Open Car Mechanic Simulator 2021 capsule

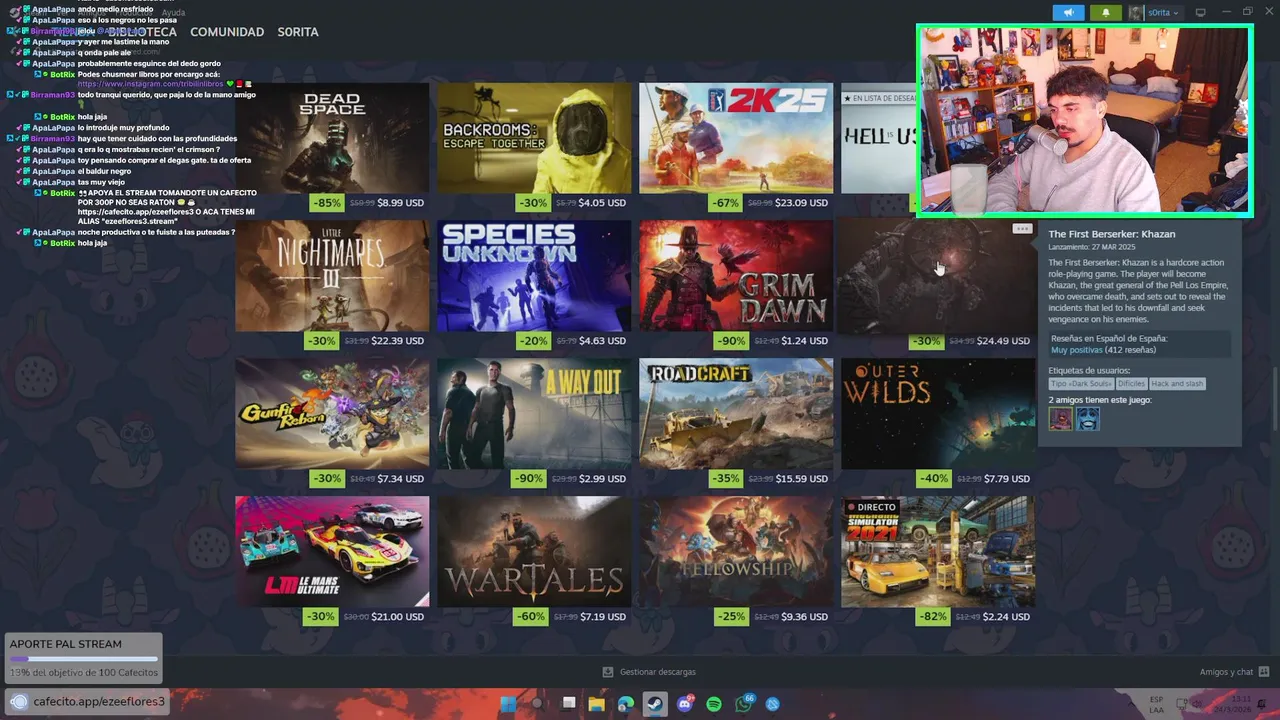click(x=938, y=552)
